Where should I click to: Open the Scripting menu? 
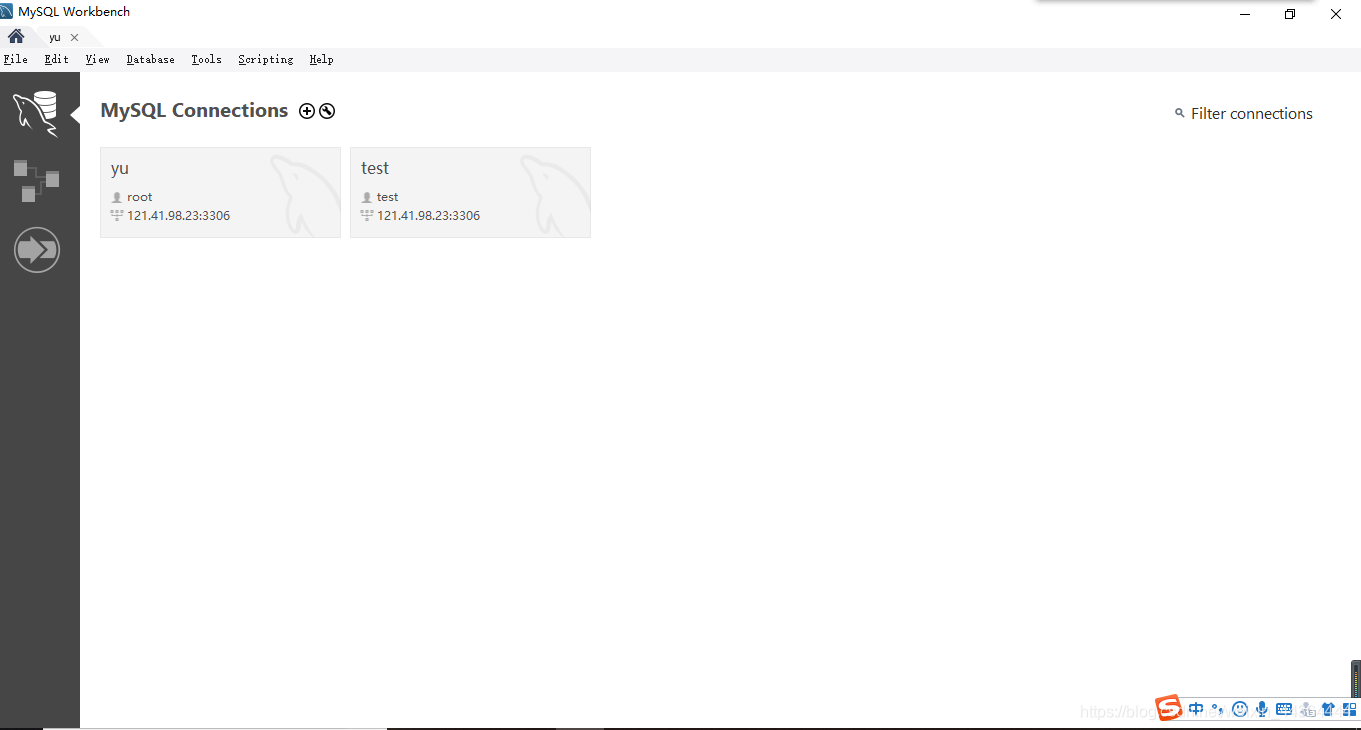tap(266, 59)
